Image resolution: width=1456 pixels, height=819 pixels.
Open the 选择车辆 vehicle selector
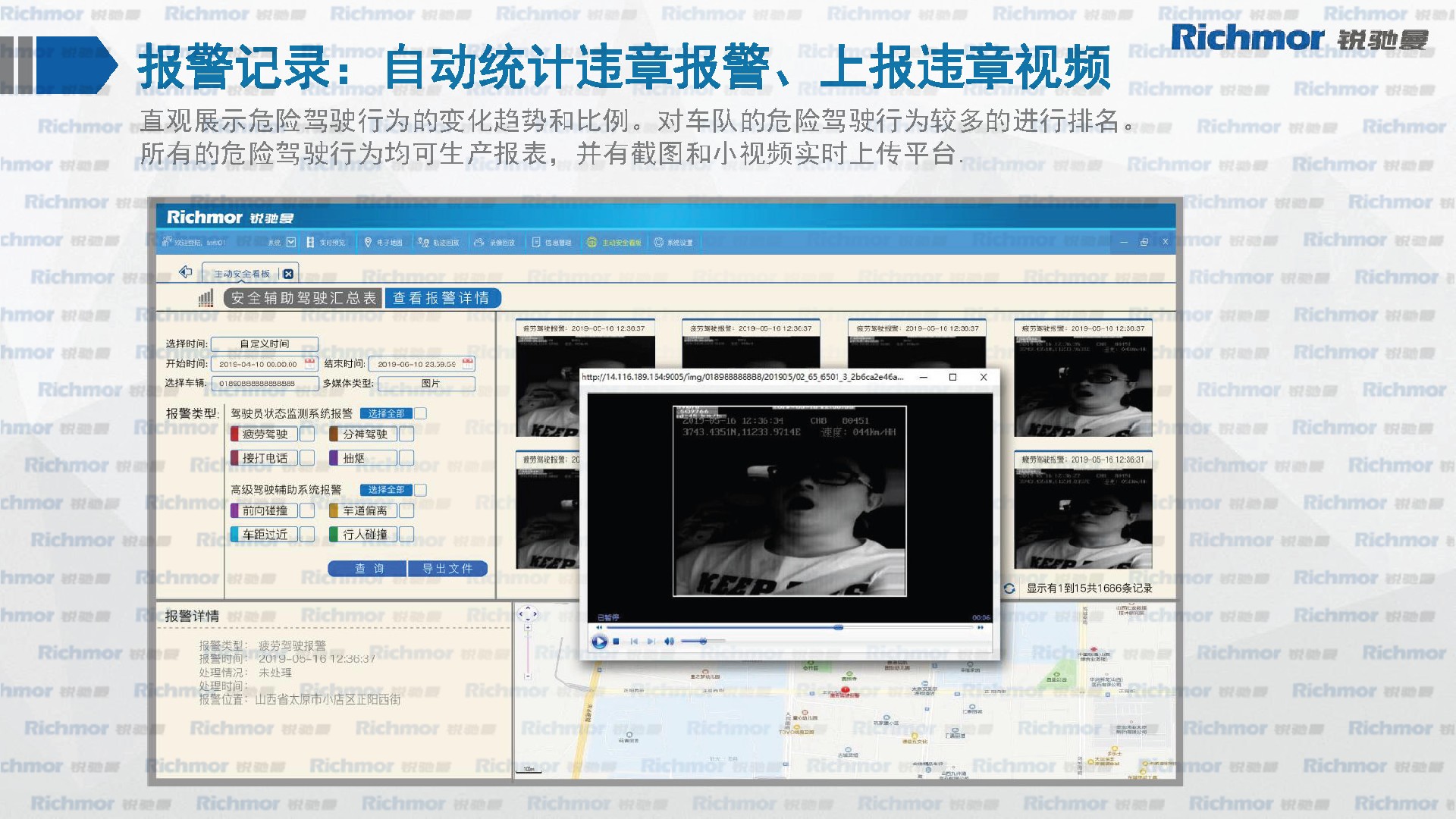click(264, 384)
